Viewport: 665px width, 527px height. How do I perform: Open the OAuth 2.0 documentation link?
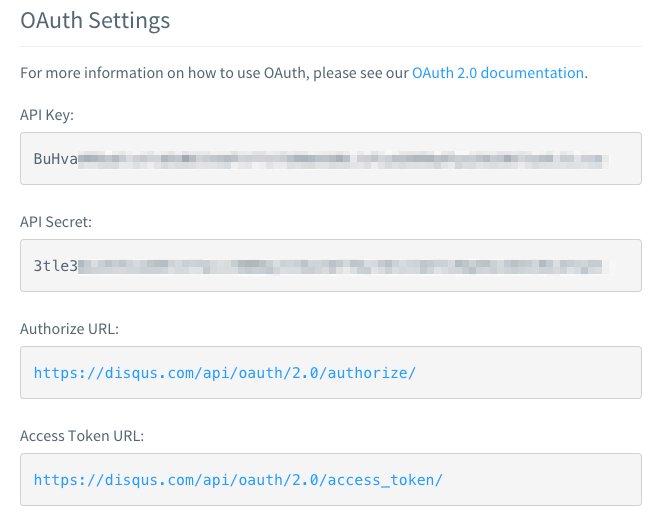[x=498, y=73]
